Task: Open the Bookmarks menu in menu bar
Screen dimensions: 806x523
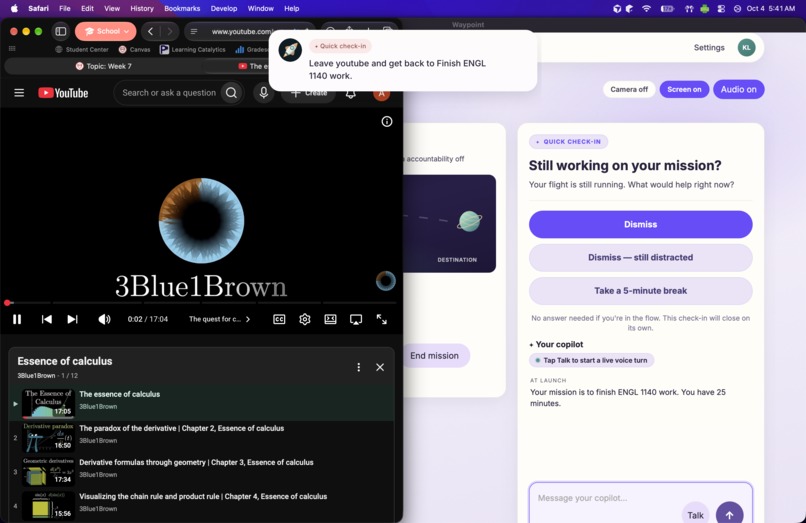Action: tap(182, 8)
